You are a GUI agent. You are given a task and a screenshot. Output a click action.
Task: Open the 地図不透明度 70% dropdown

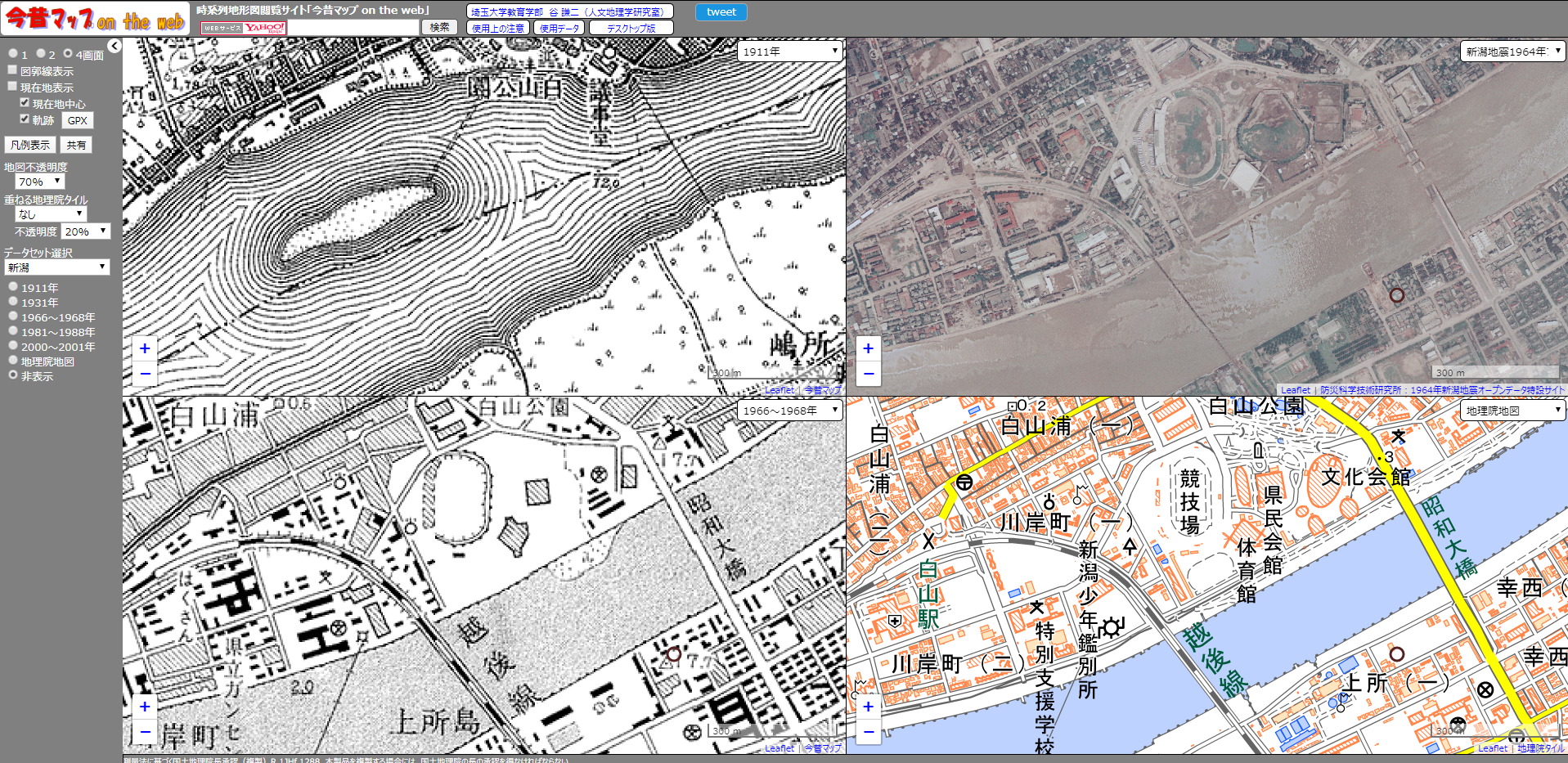39,182
